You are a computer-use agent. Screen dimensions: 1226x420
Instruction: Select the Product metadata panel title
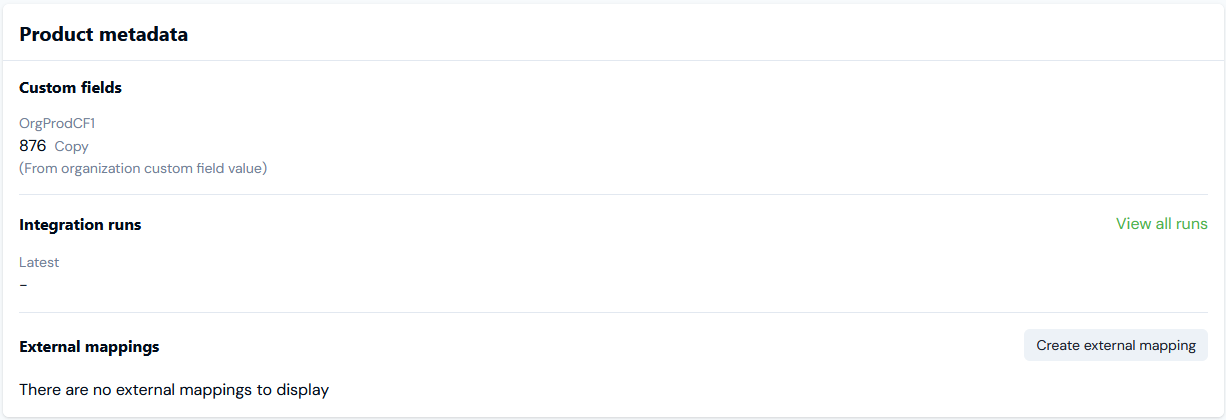(x=103, y=35)
